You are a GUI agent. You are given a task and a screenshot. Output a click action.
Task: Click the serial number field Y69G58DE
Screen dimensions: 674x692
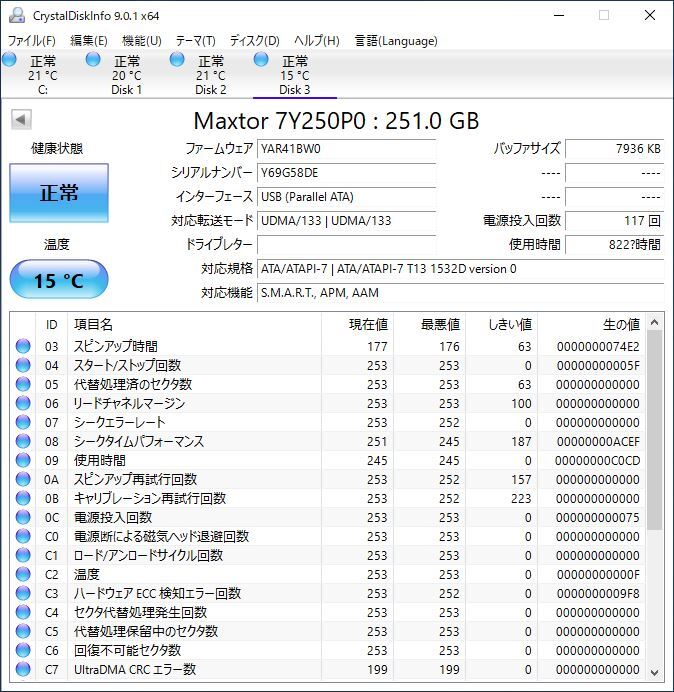coord(346,173)
